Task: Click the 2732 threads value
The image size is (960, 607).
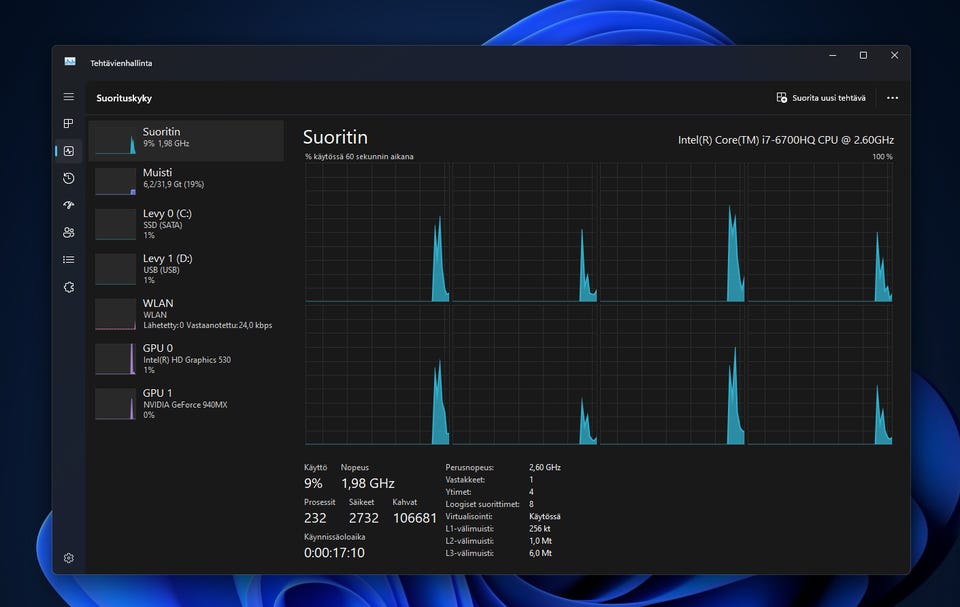Action: [364, 518]
